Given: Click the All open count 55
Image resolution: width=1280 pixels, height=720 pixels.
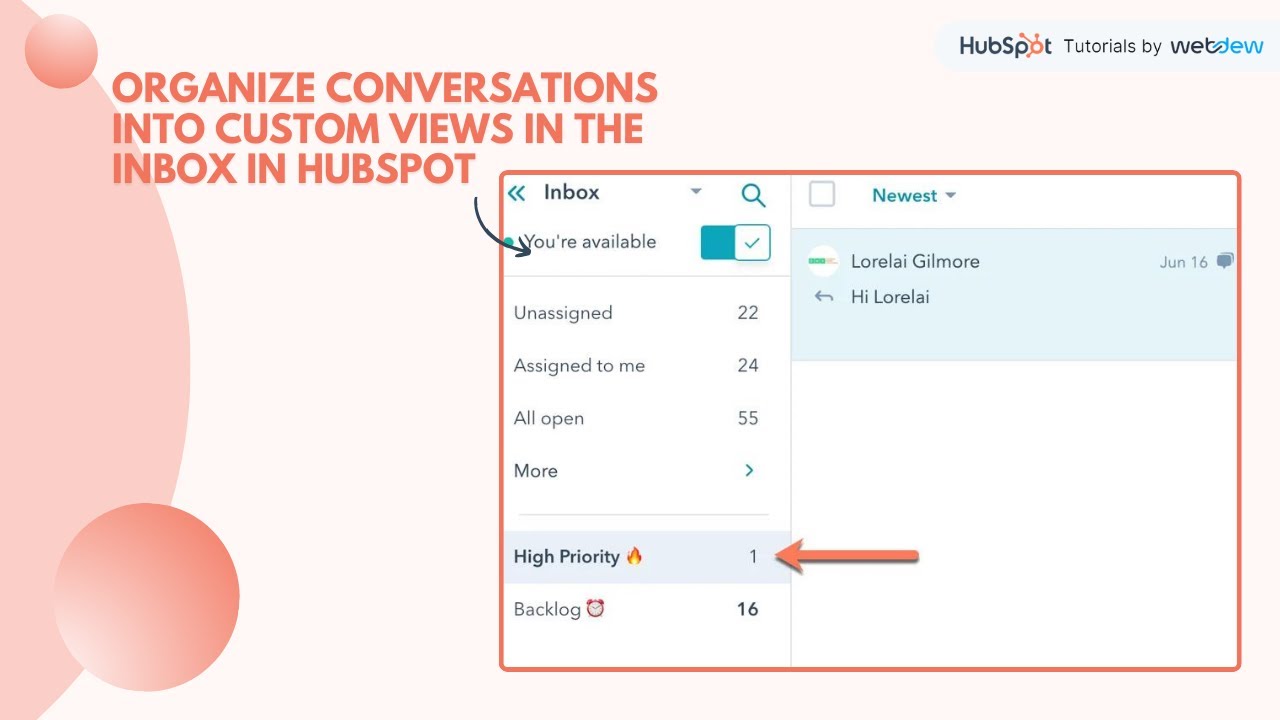Looking at the screenshot, I should click(748, 419).
